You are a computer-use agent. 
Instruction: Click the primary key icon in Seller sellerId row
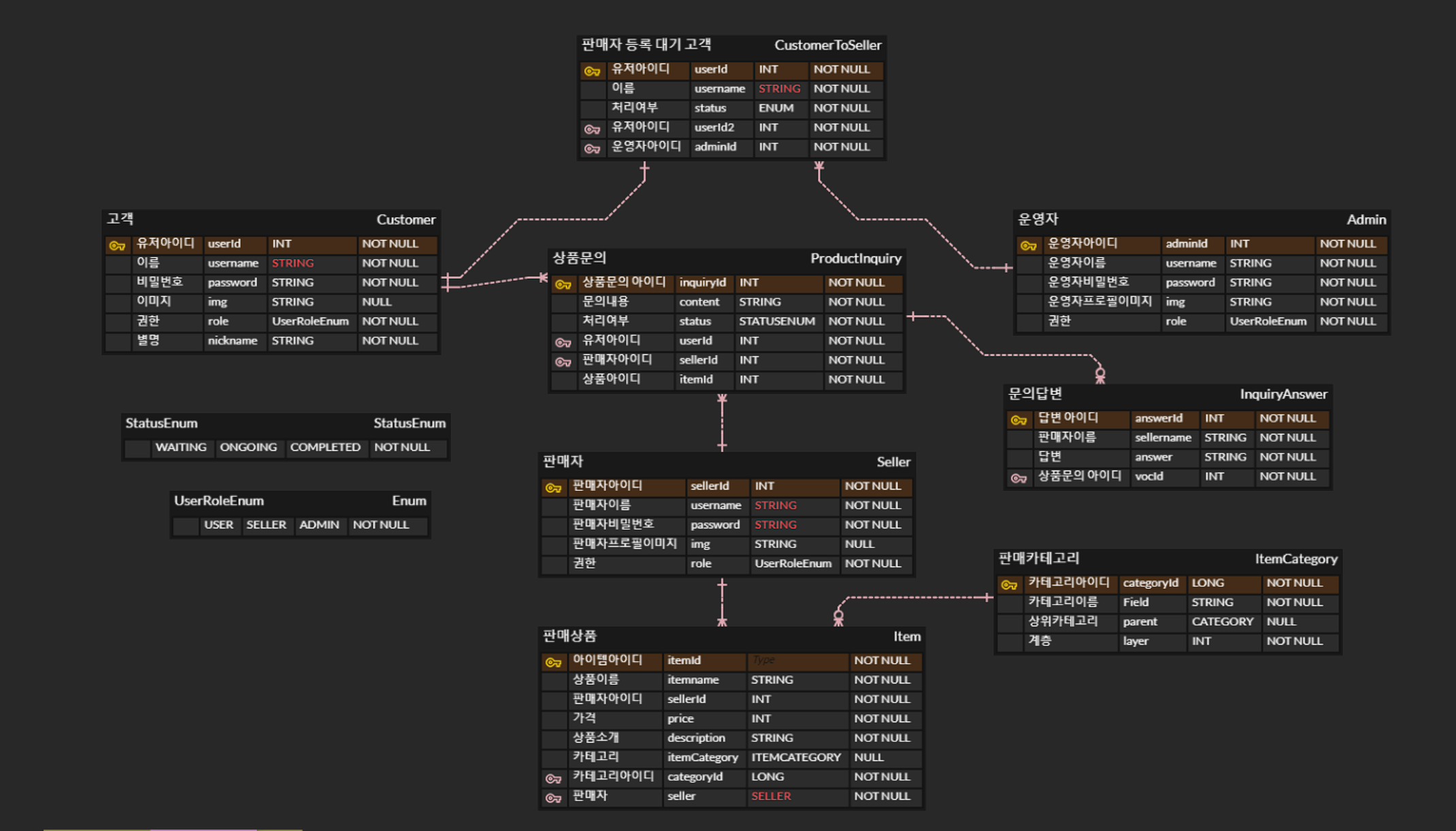tap(553, 488)
